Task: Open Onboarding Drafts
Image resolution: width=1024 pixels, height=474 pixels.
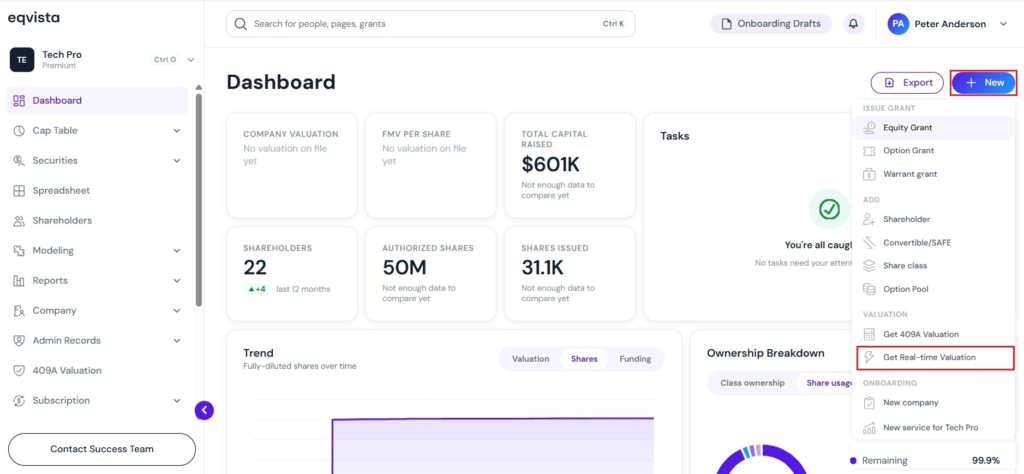Action: (x=771, y=24)
